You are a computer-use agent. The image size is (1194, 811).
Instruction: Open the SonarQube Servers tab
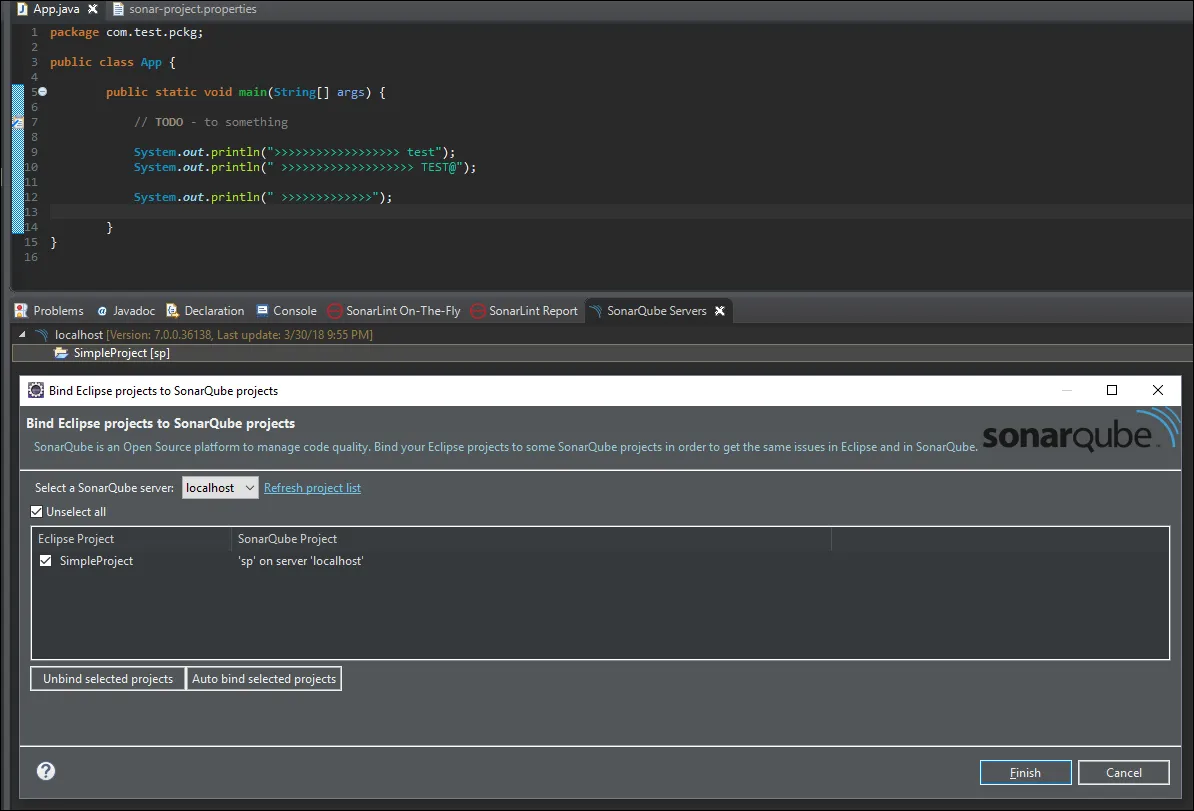(656, 311)
